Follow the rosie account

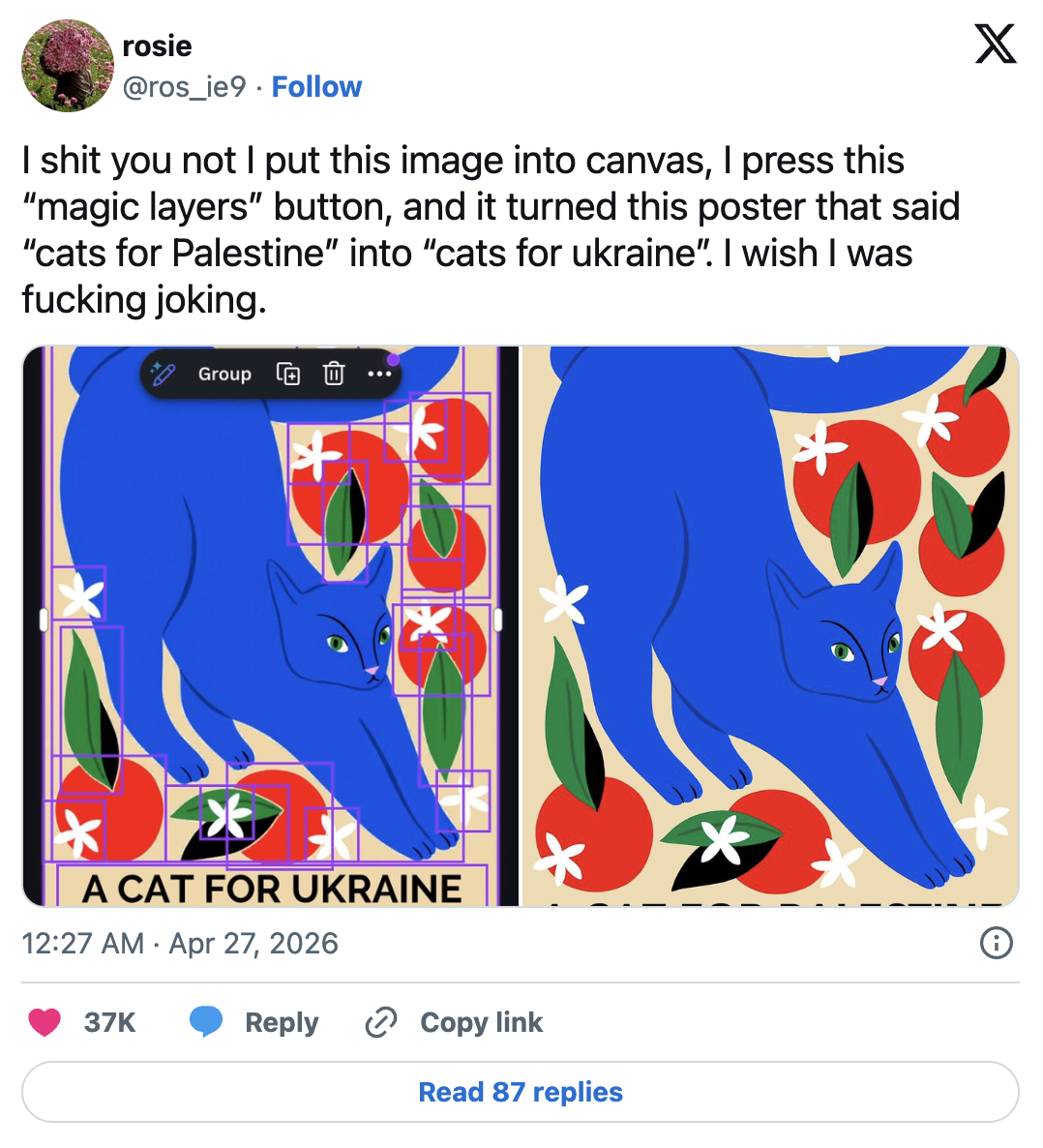coord(316,87)
